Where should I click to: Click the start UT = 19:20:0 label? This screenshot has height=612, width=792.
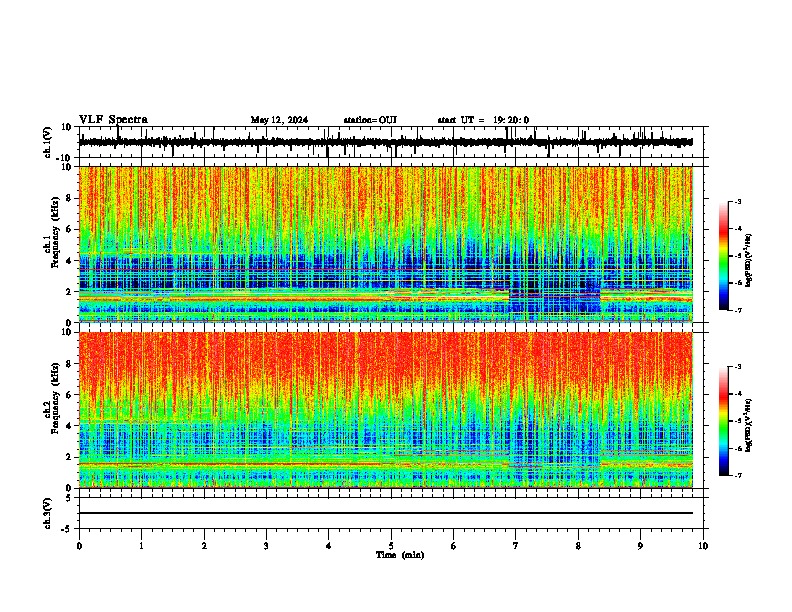483,120
